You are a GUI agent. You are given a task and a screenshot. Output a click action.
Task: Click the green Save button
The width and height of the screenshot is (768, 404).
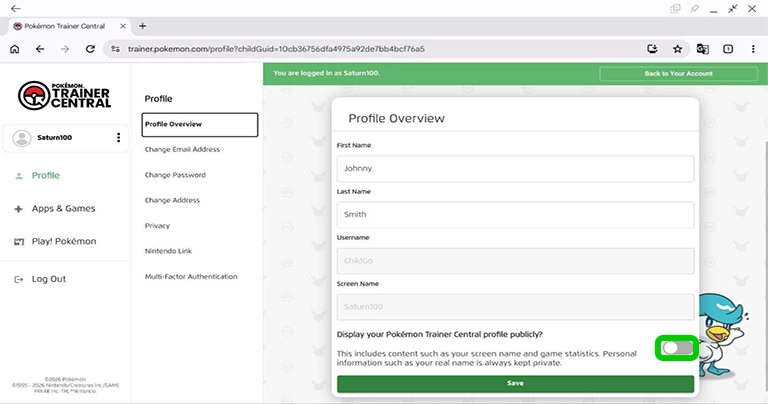coord(515,383)
